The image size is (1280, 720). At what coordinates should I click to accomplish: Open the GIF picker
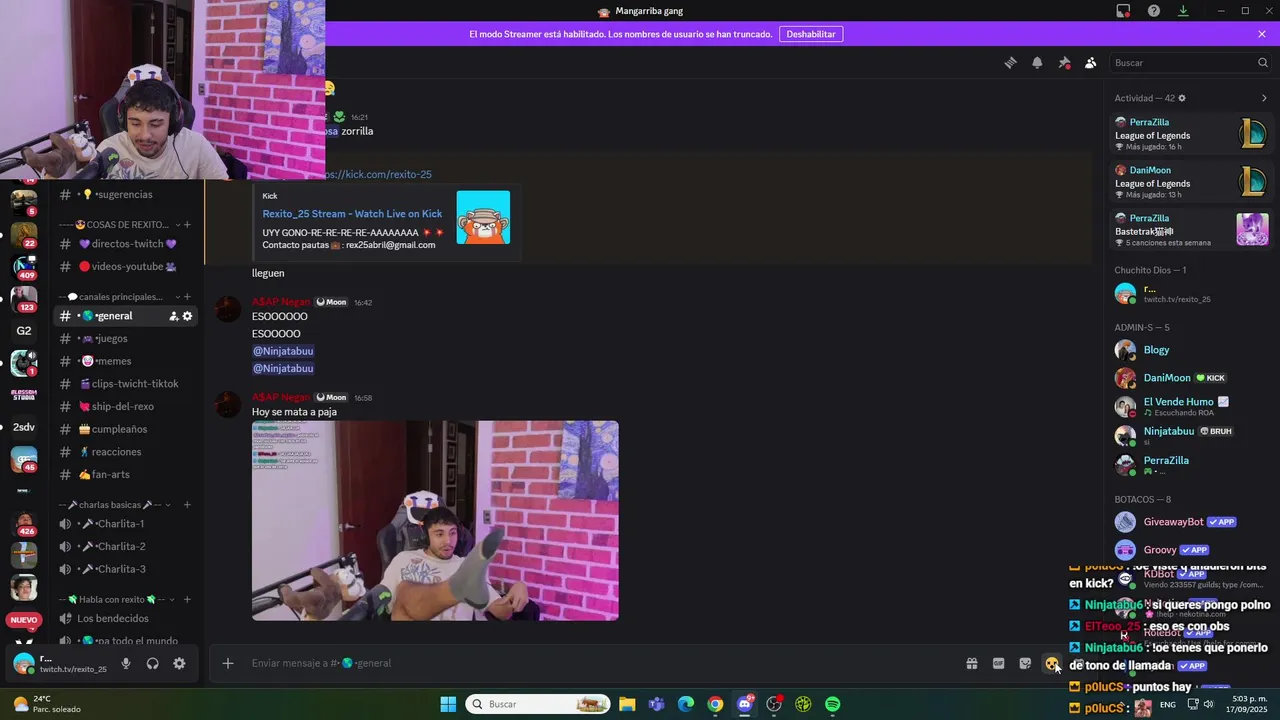click(x=998, y=663)
